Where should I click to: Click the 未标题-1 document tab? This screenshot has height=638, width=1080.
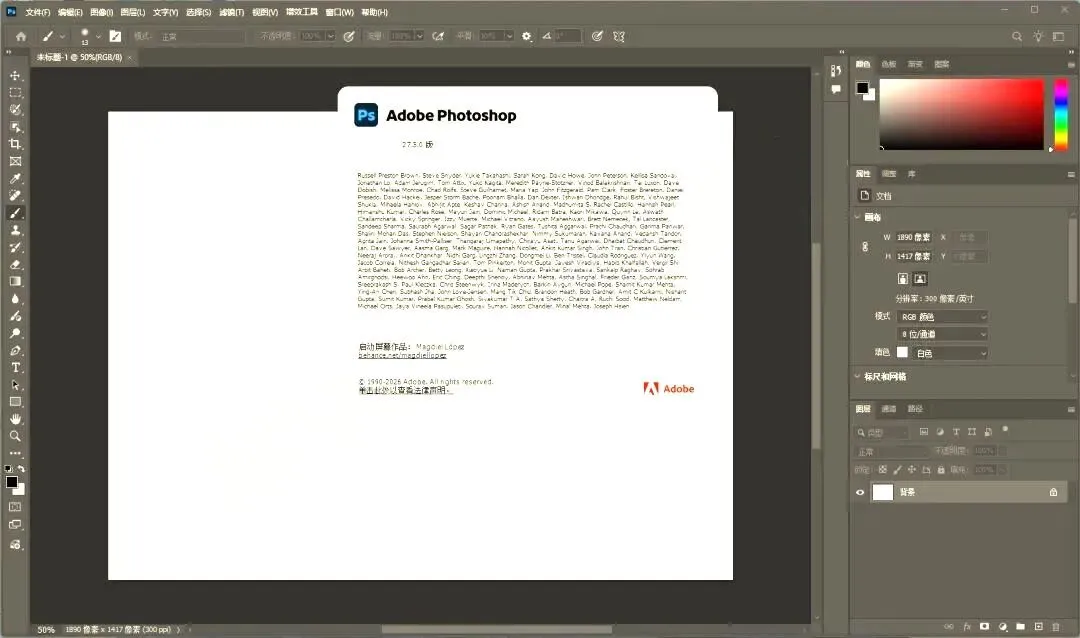tap(79, 57)
